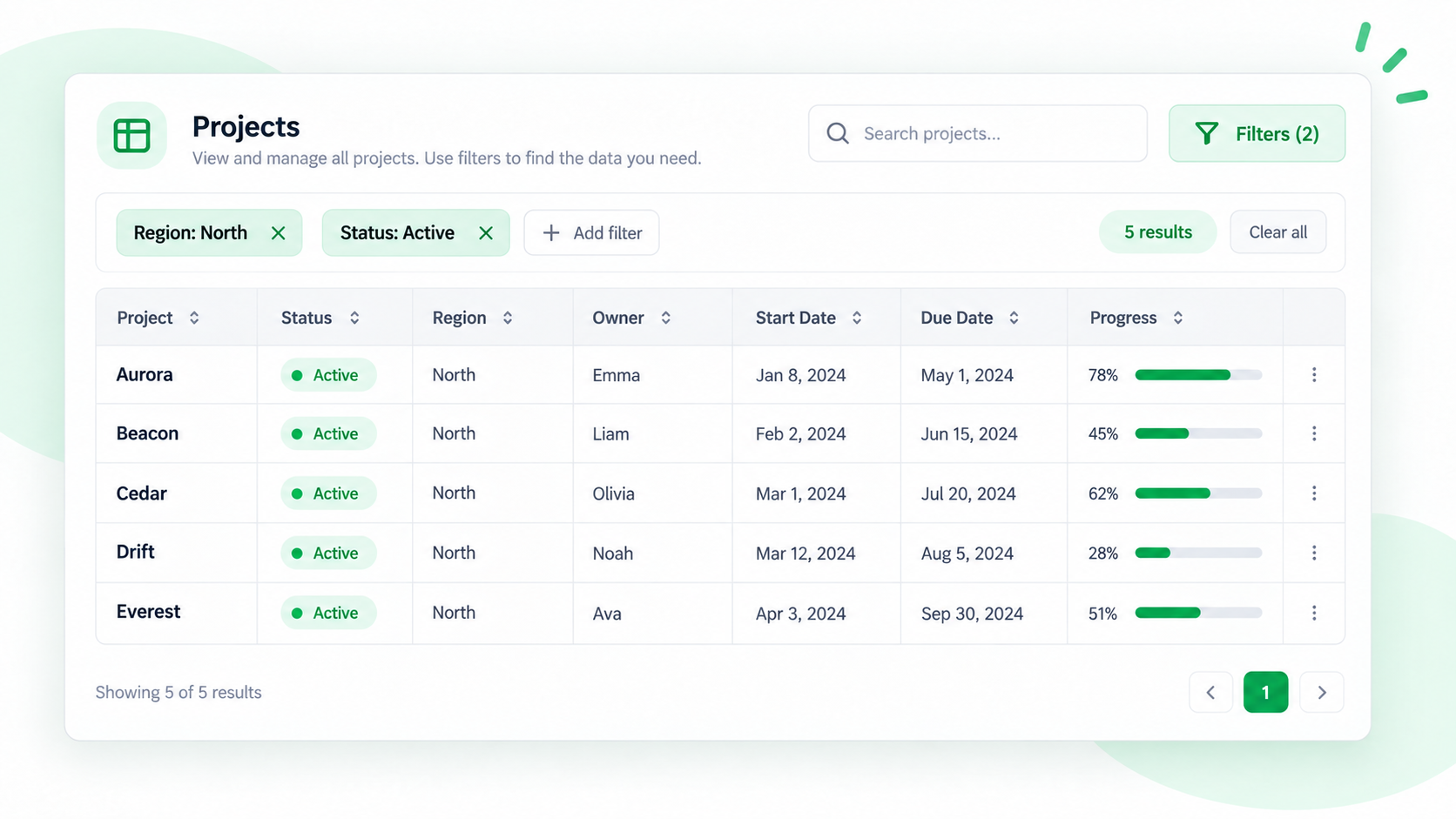Go to the previous page

[1210, 693]
